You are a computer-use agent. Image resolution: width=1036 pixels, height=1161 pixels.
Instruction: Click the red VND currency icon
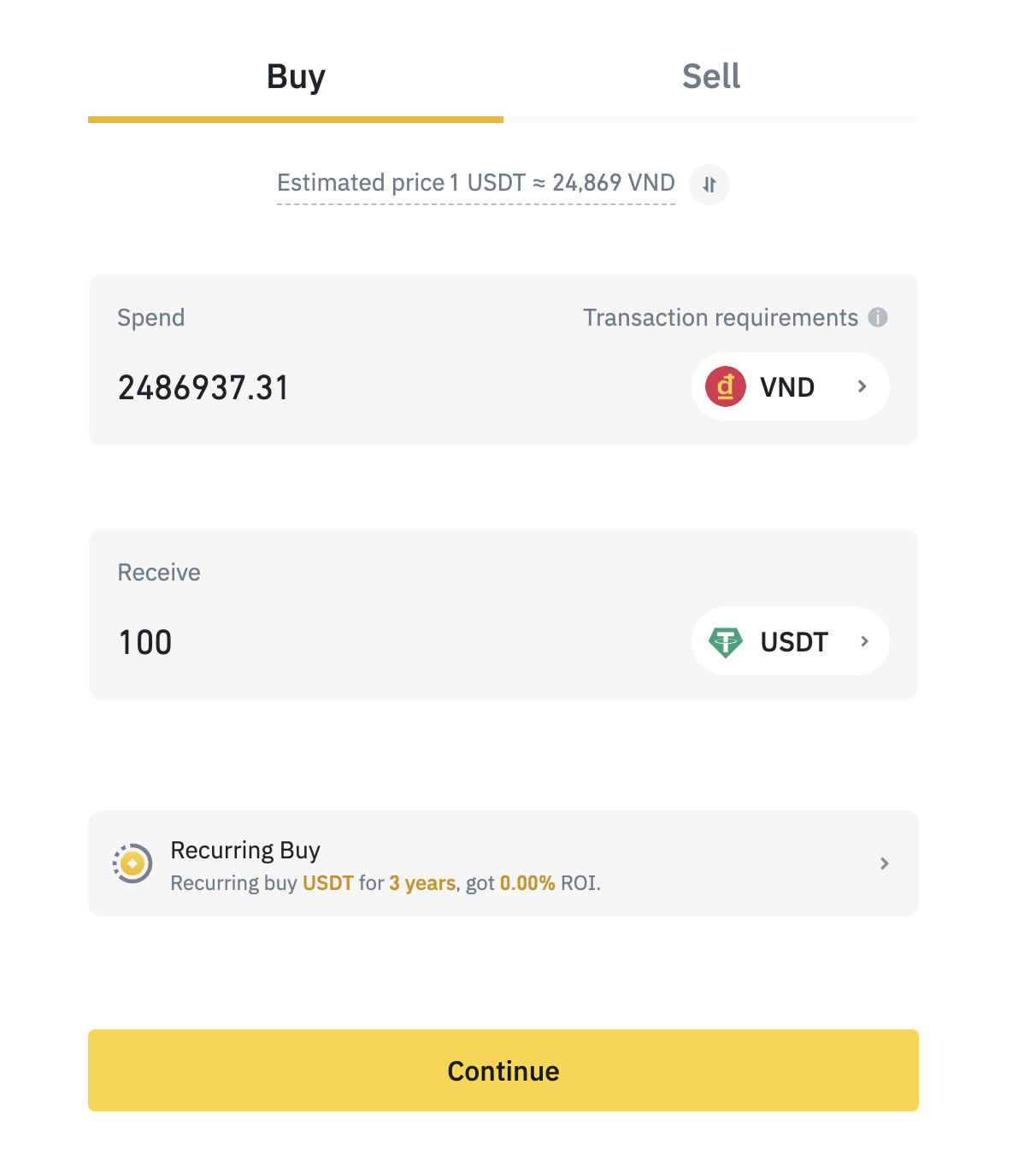coord(726,386)
